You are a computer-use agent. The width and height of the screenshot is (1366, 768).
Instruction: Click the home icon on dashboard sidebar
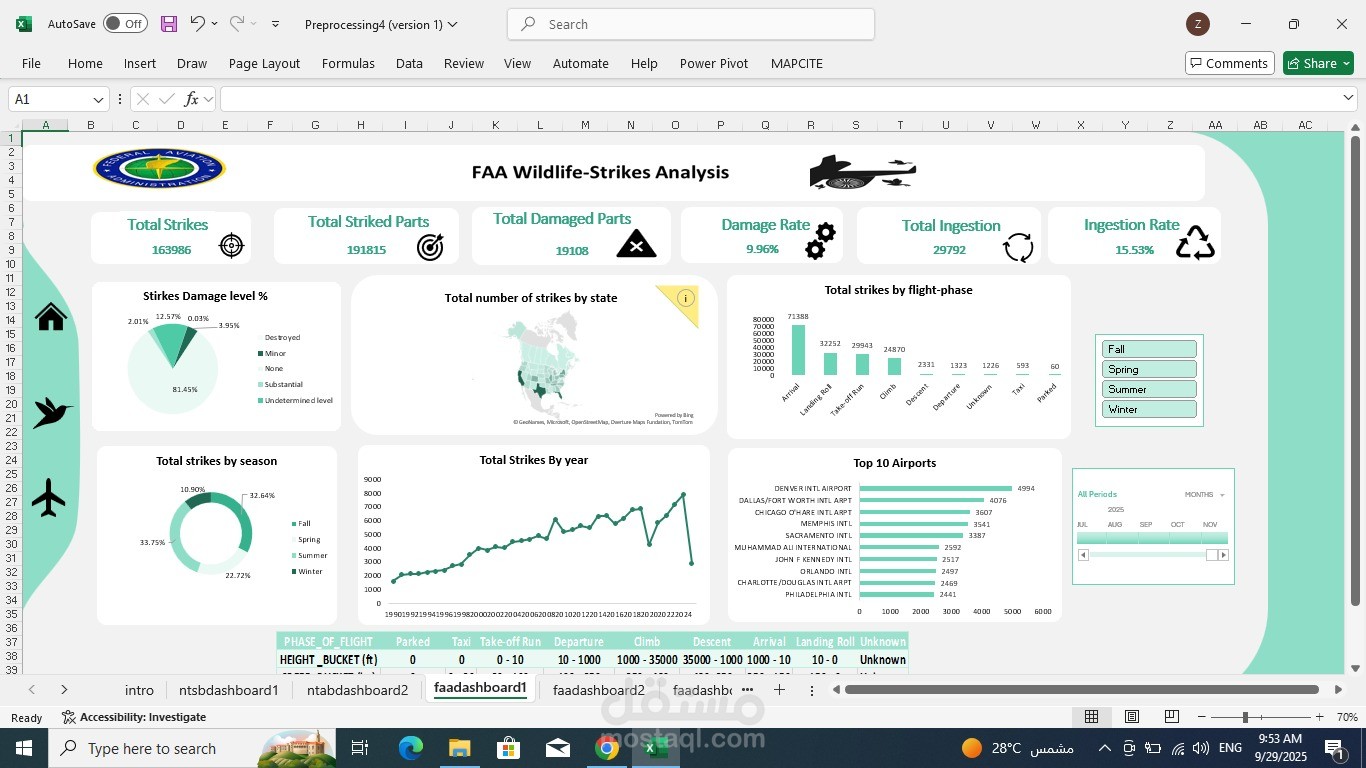[x=51, y=317]
